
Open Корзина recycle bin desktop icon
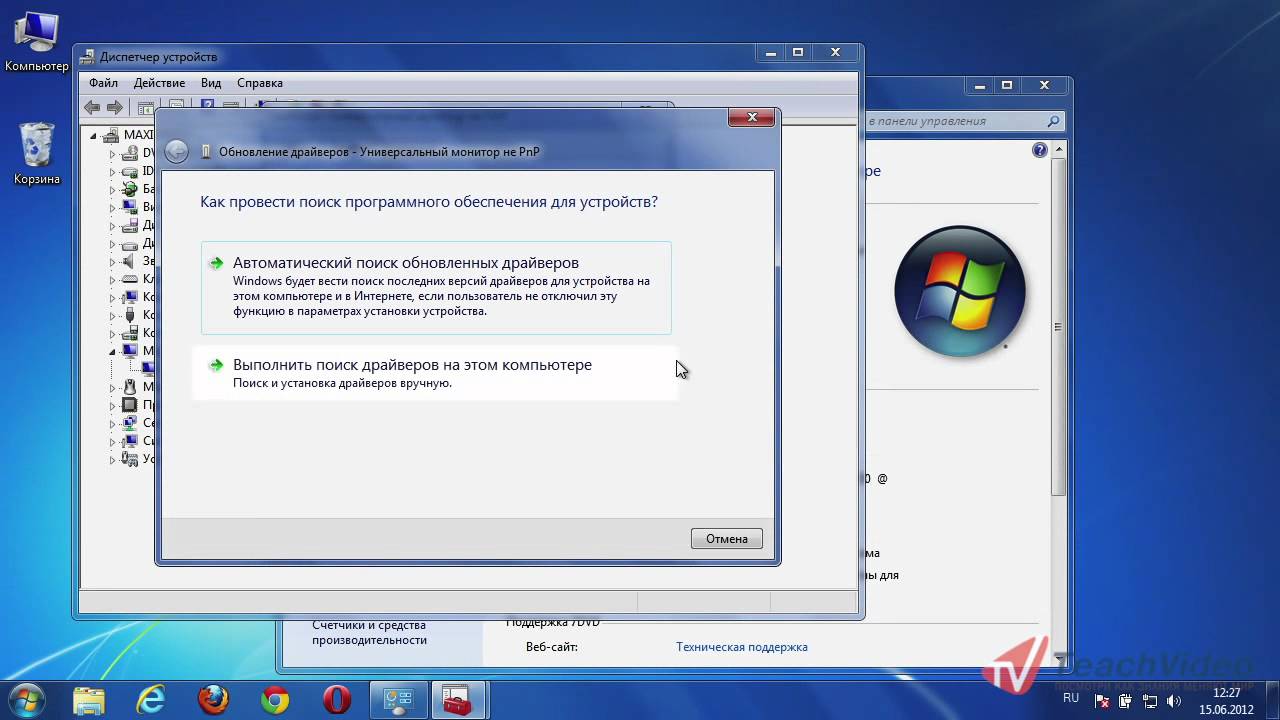[37, 154]
